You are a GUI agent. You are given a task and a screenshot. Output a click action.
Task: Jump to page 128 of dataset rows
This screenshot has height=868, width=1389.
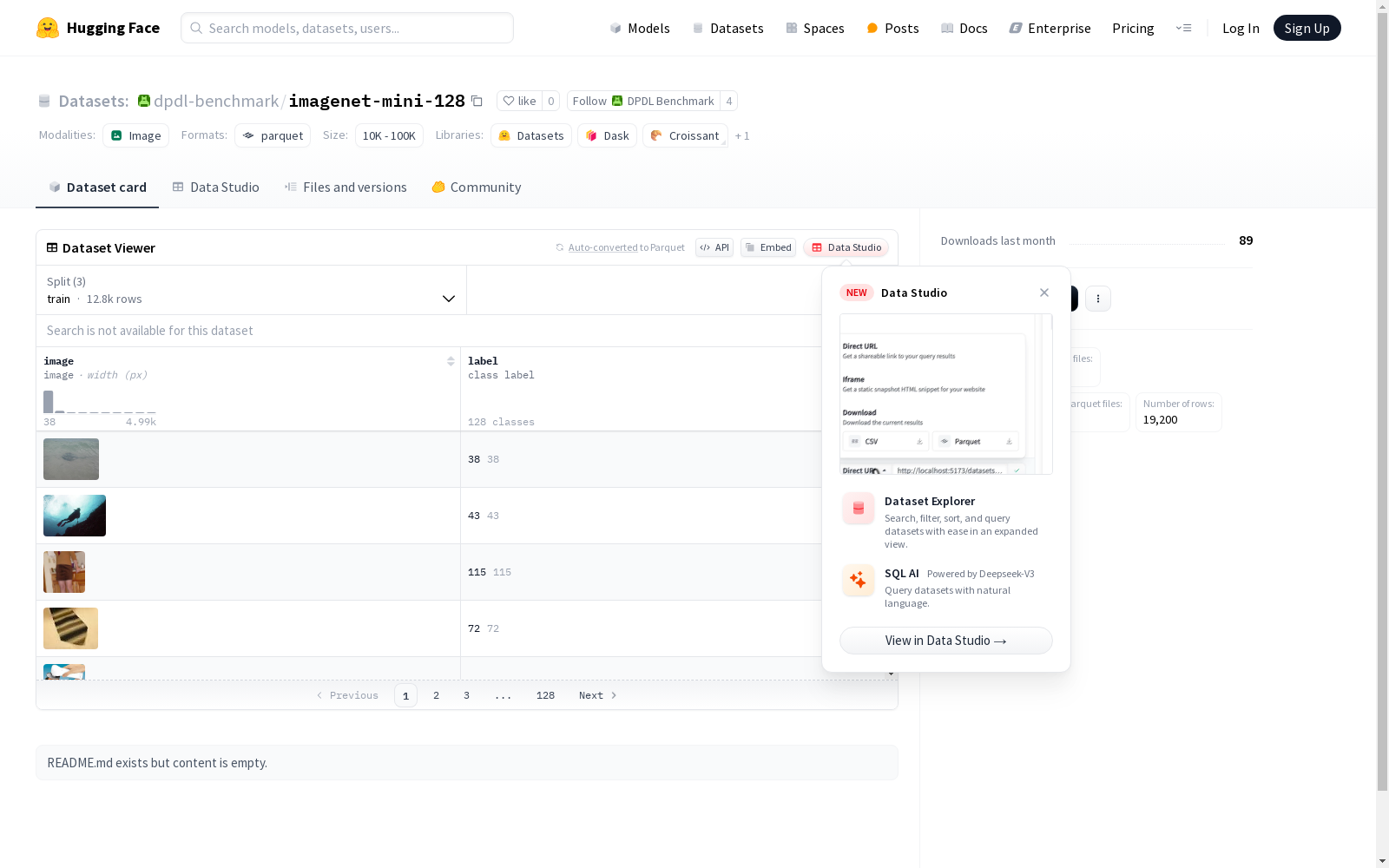pos(545,695)
